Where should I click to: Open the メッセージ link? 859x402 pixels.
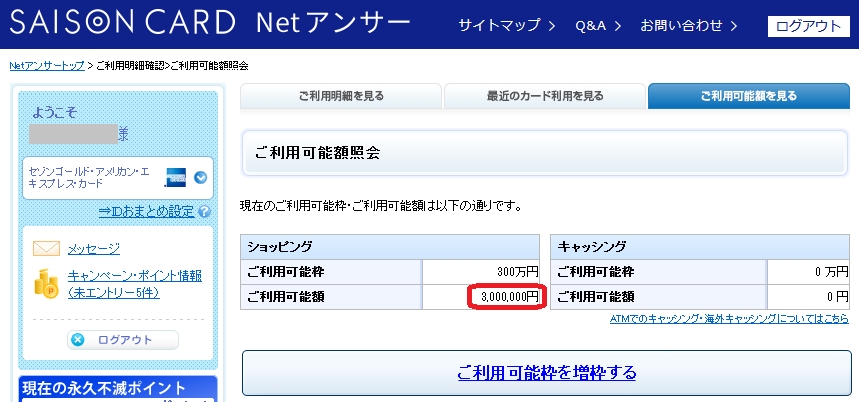94,249
